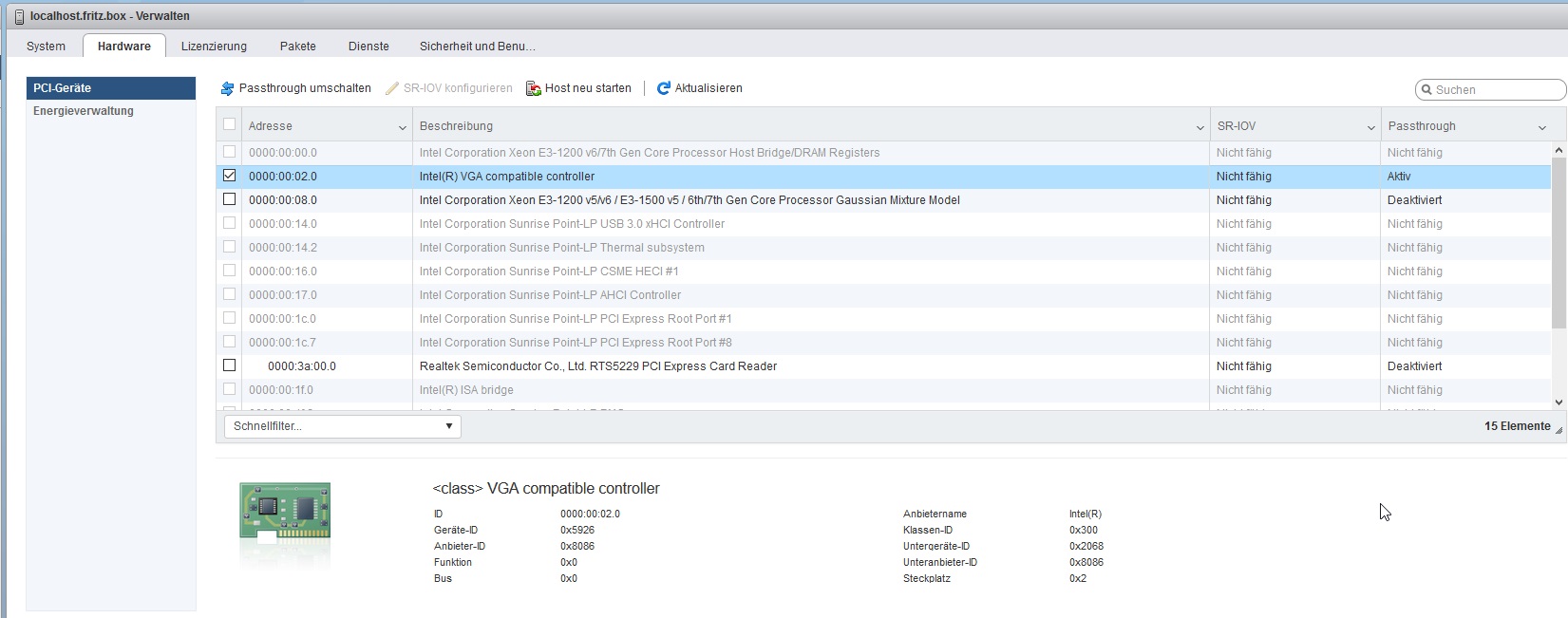The width and height of the screenshot is (1568, 618).
Task: Expand the Adresse column header menu arrow
Action: coord(402,127)
